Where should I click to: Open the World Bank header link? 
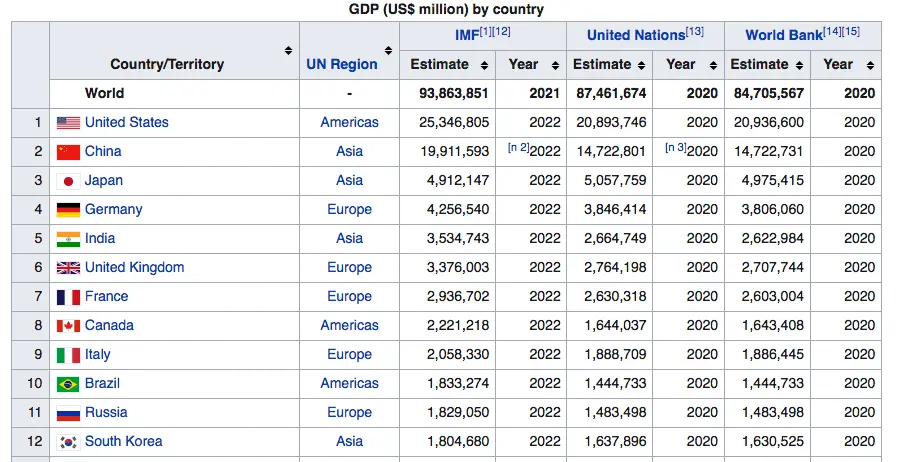[x=784, y=35]
